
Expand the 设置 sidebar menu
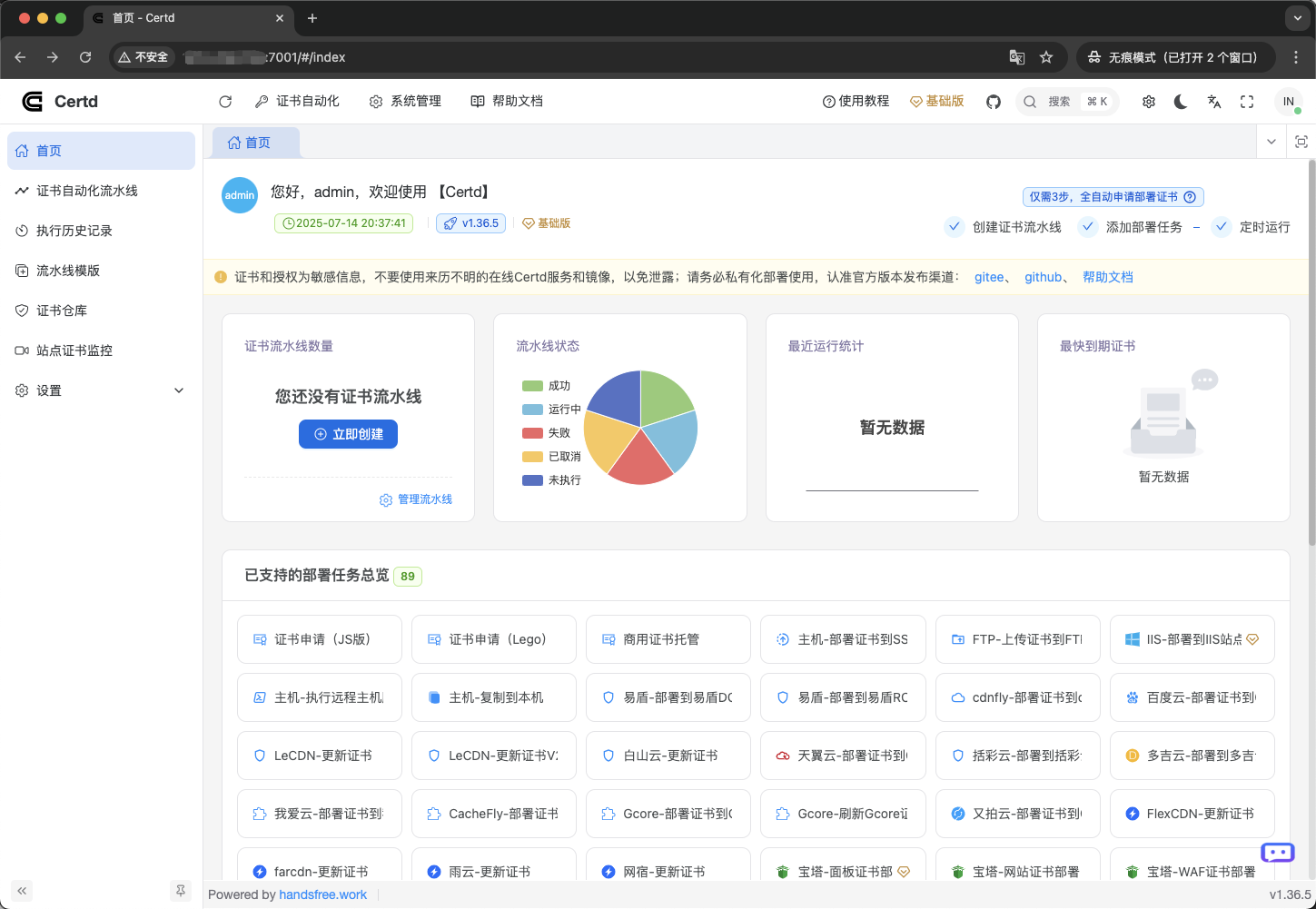pyautogui.click(x=101, y=390)
